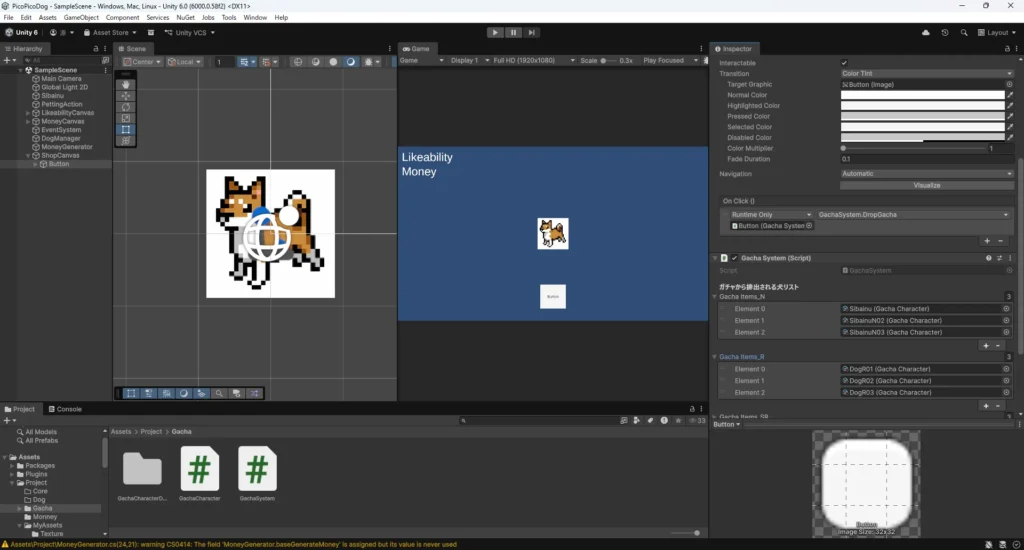Select the Rotate tool in Scene toolbar
1024x550 pixels.
(x=126, y=107)
